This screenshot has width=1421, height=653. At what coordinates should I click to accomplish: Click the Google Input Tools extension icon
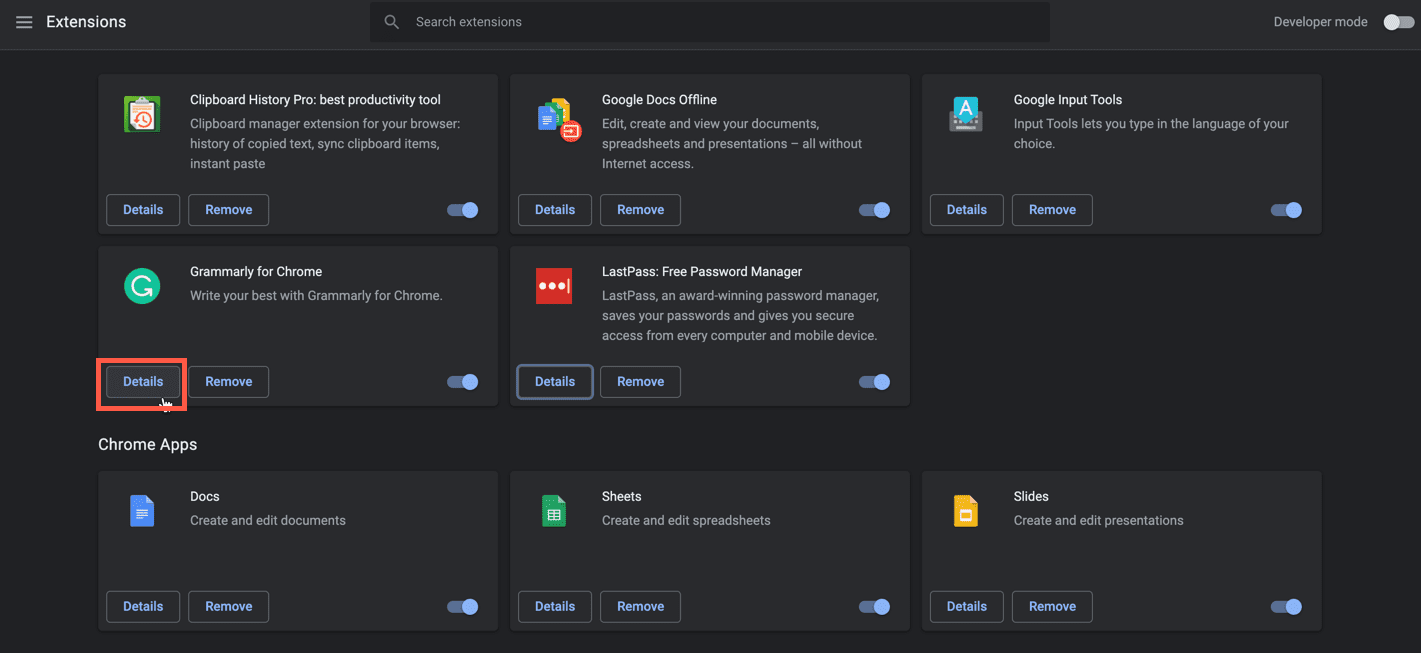[966, 114]
